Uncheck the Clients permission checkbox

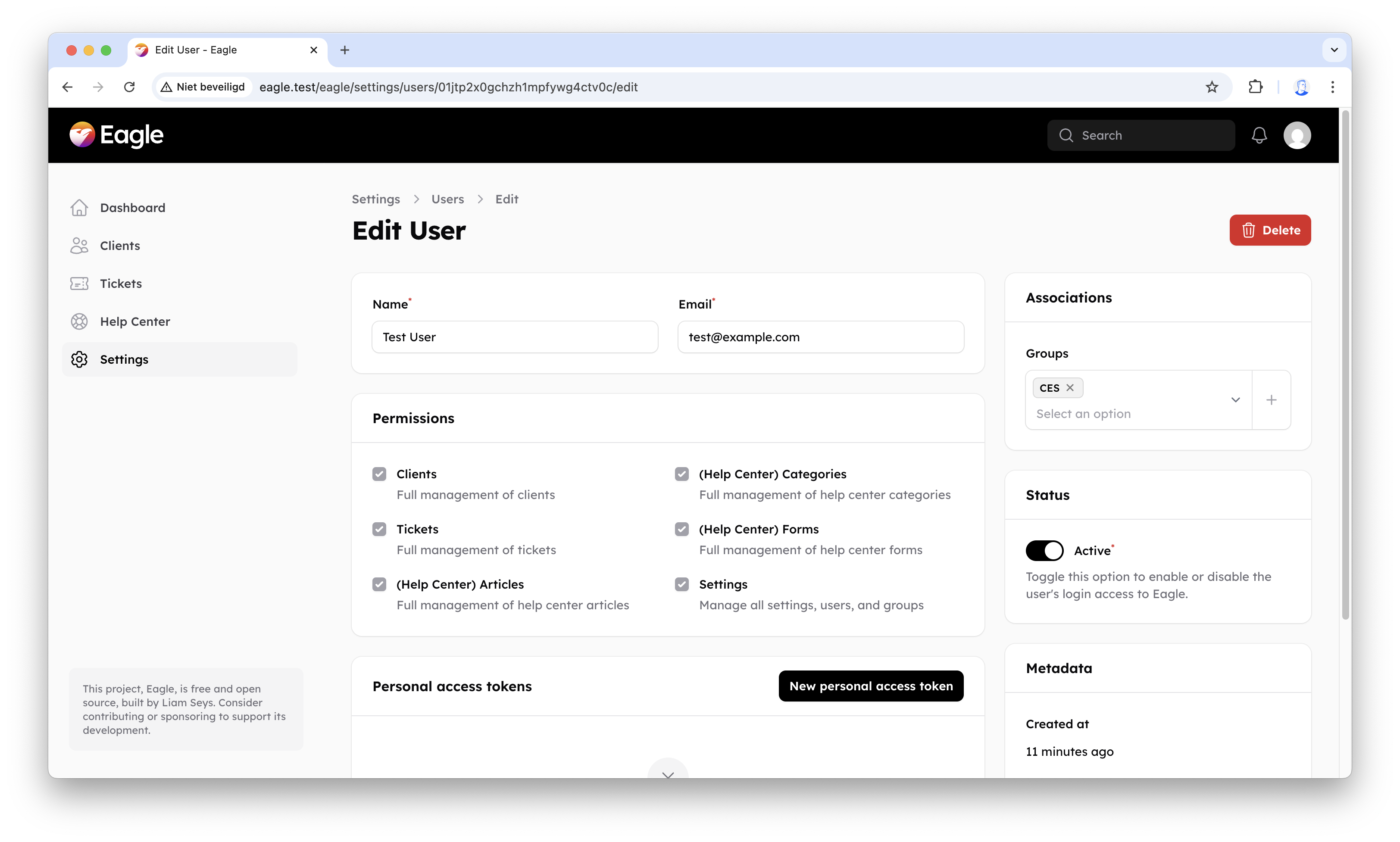point(379,474)
